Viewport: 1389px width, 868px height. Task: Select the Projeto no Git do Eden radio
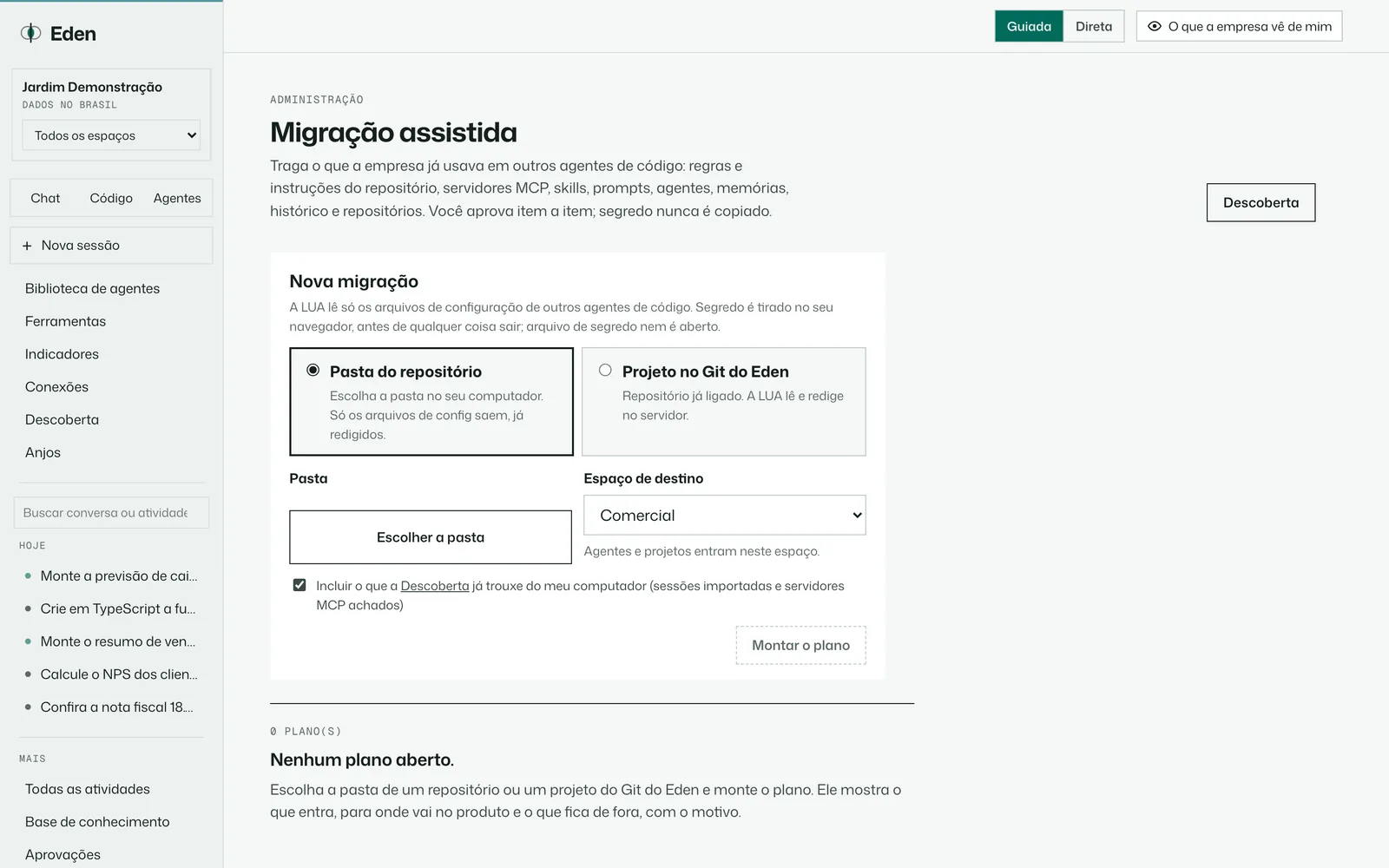[x=605, y=370]
